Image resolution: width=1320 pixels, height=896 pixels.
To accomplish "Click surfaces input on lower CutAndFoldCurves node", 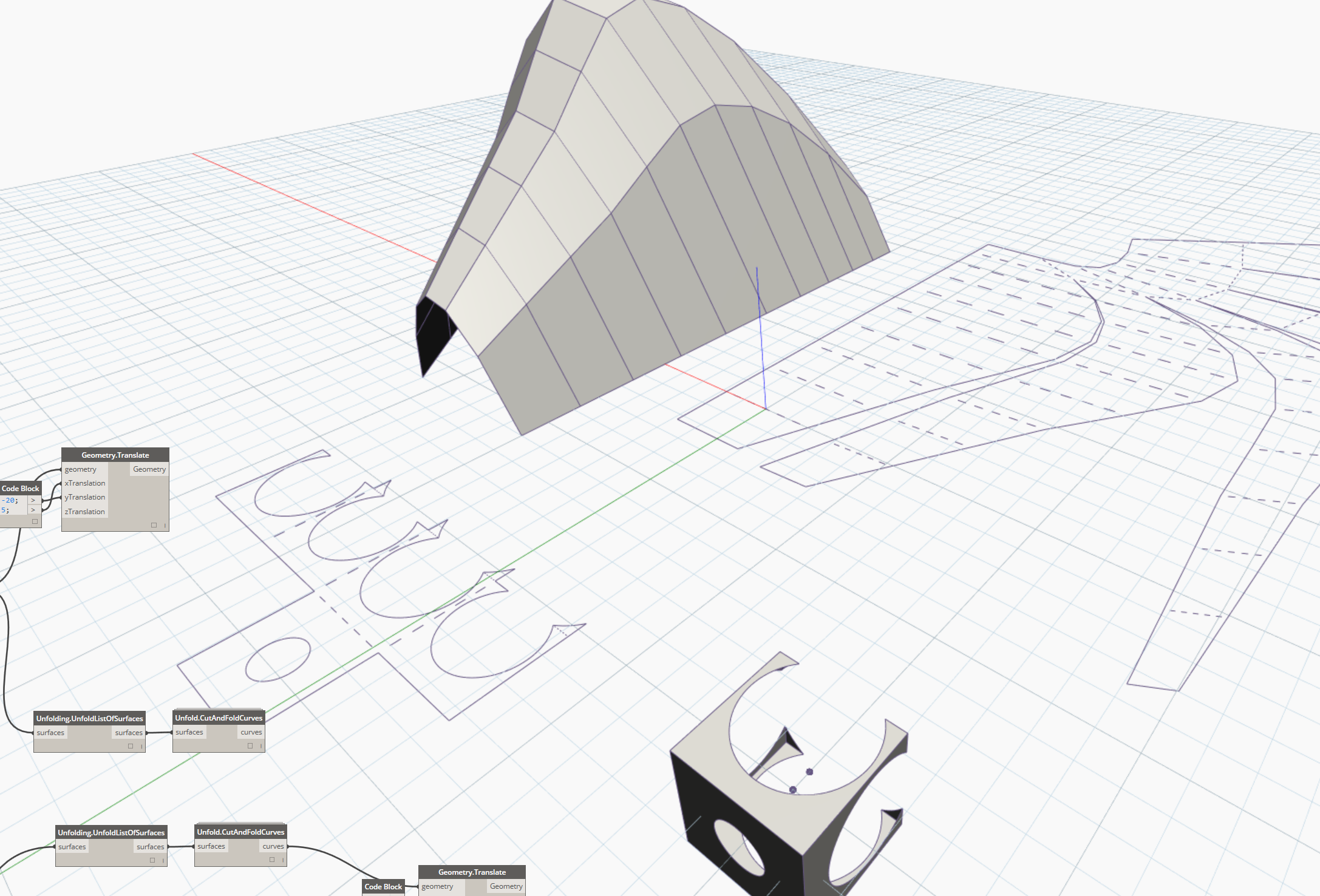I will tap(211, 846).
